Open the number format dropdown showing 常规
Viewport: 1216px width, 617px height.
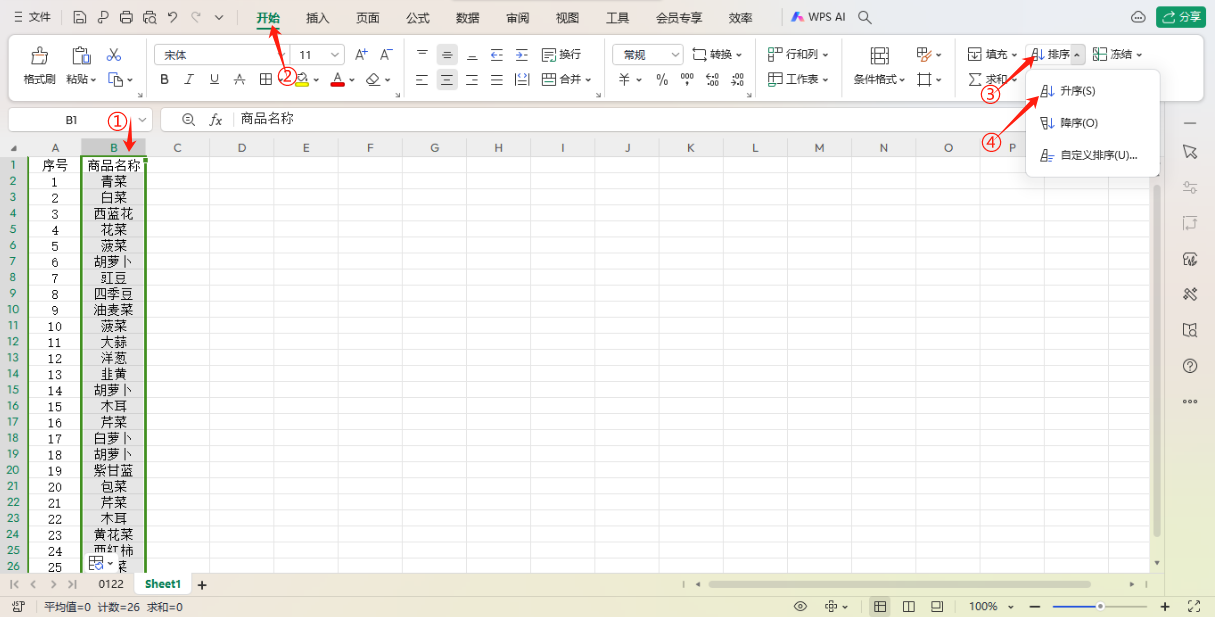click(x=676, y=55)
